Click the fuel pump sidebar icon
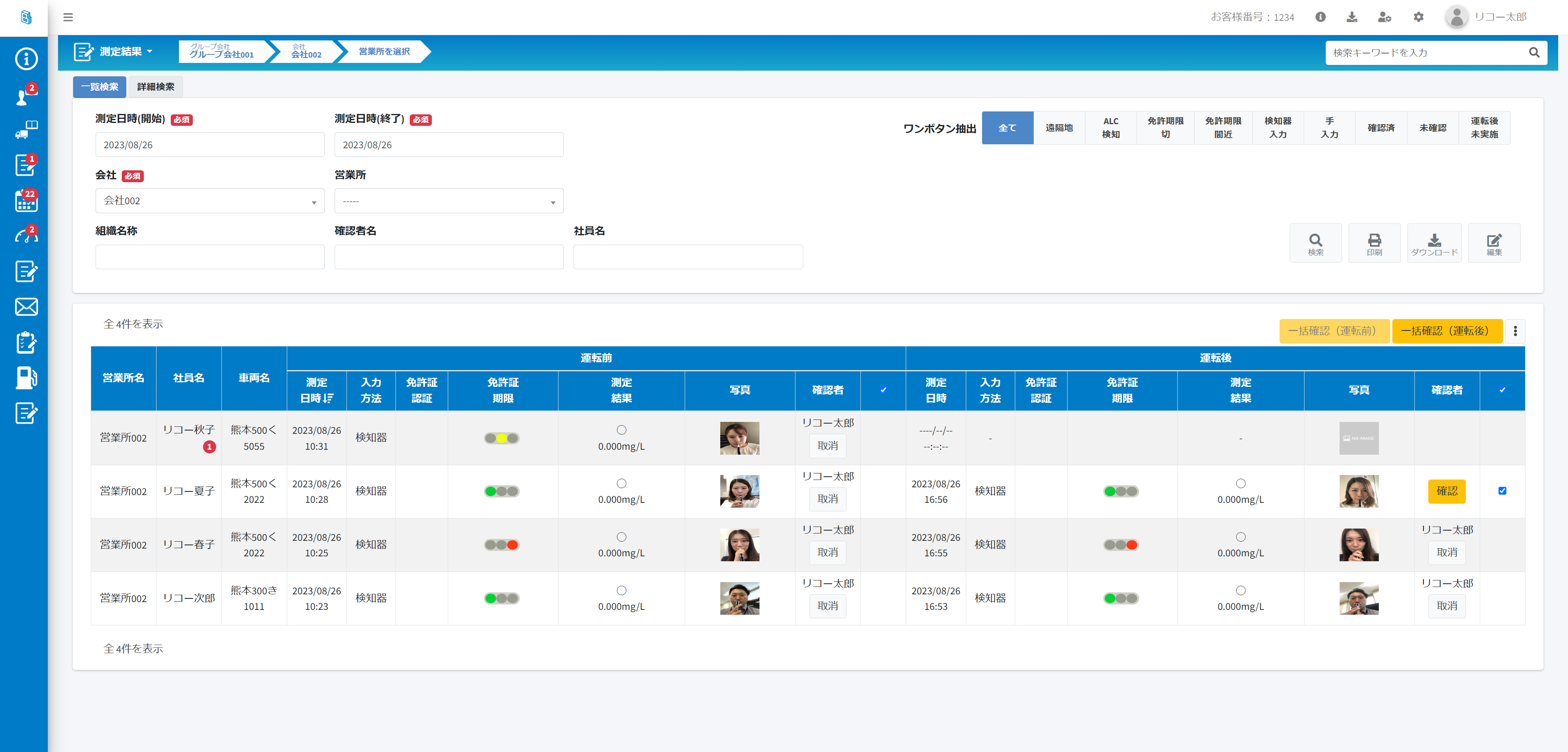Viewport: 1568px width, 752px height. point(26,378)
